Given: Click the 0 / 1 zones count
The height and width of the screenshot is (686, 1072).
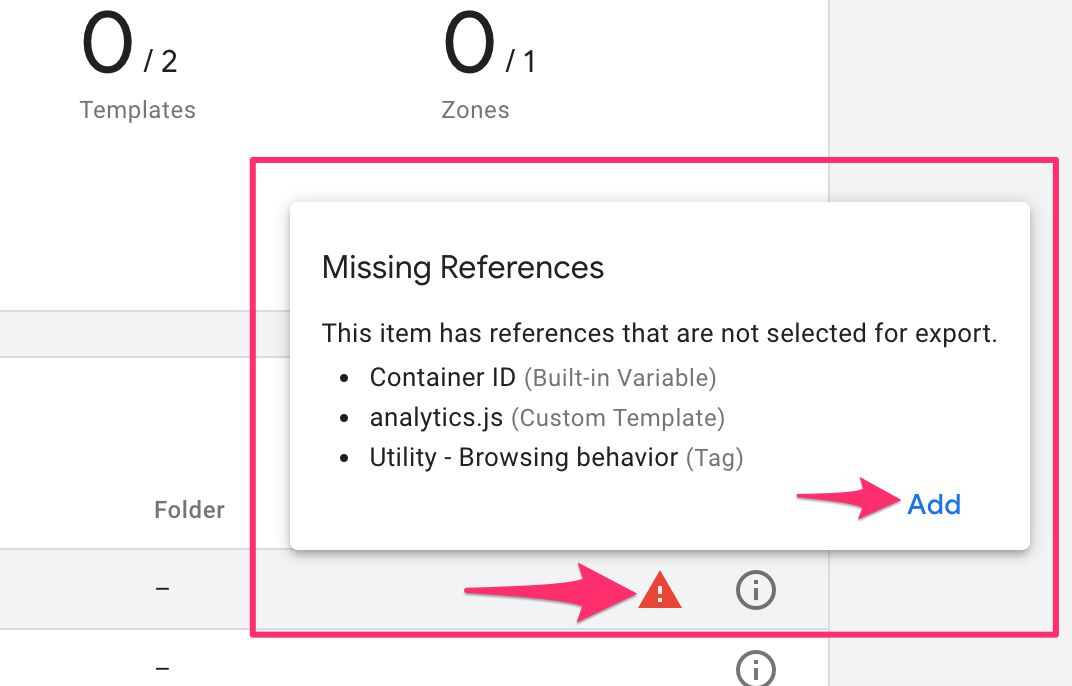Looking at the screenshot, I should tap(490, 44).
